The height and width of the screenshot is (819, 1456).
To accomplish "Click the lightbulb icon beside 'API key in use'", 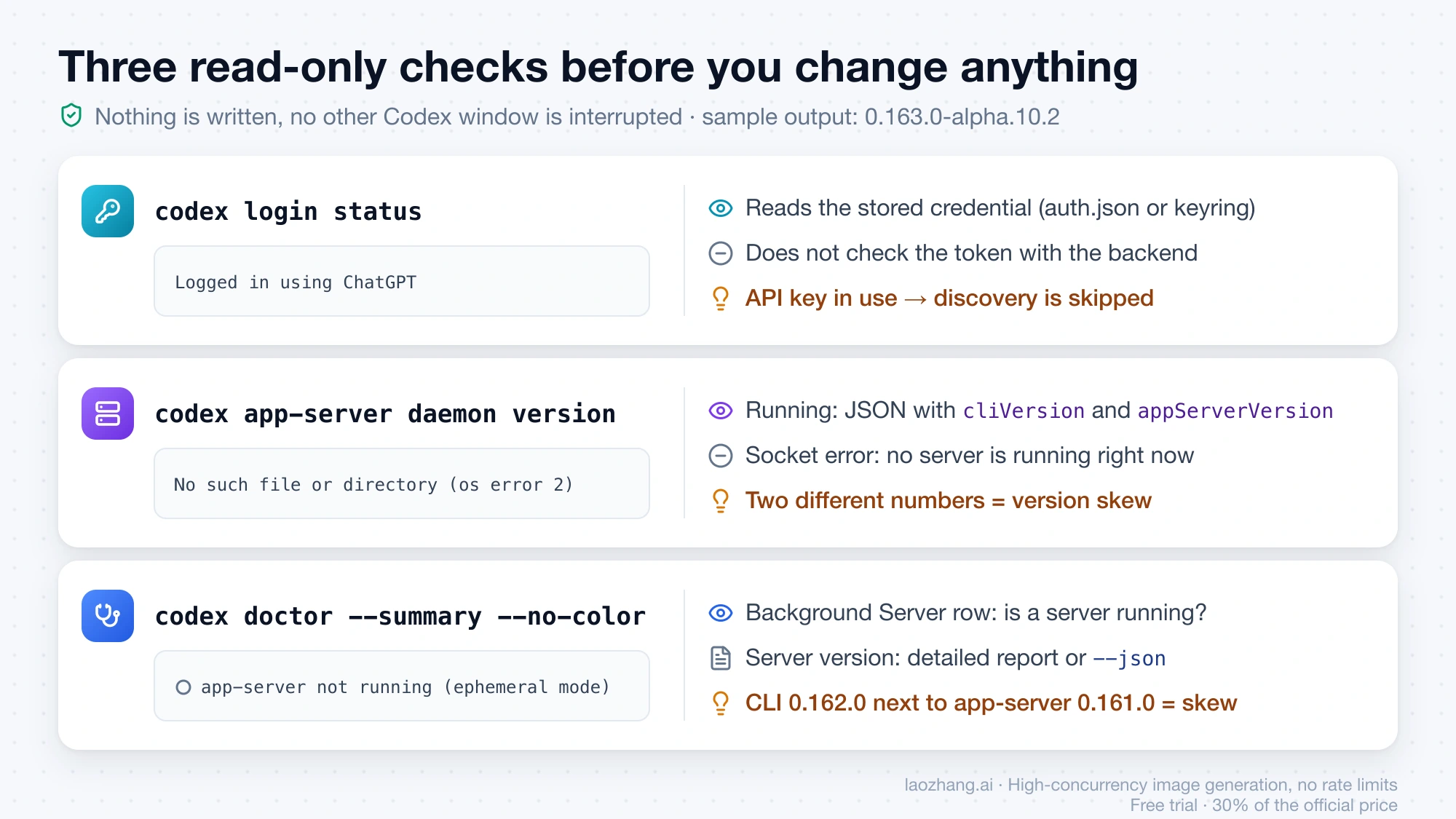I will pos(721,298).
